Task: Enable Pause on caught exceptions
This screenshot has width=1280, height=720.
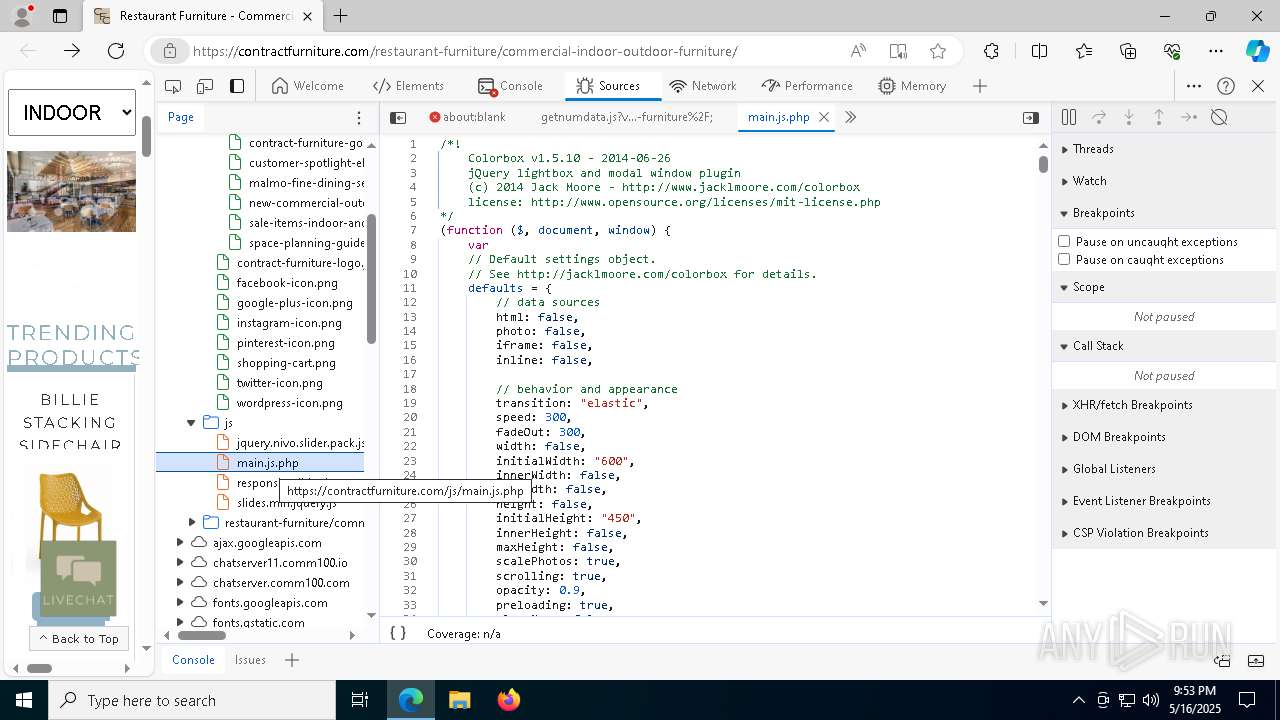Action: click(x=1064, y=259)
